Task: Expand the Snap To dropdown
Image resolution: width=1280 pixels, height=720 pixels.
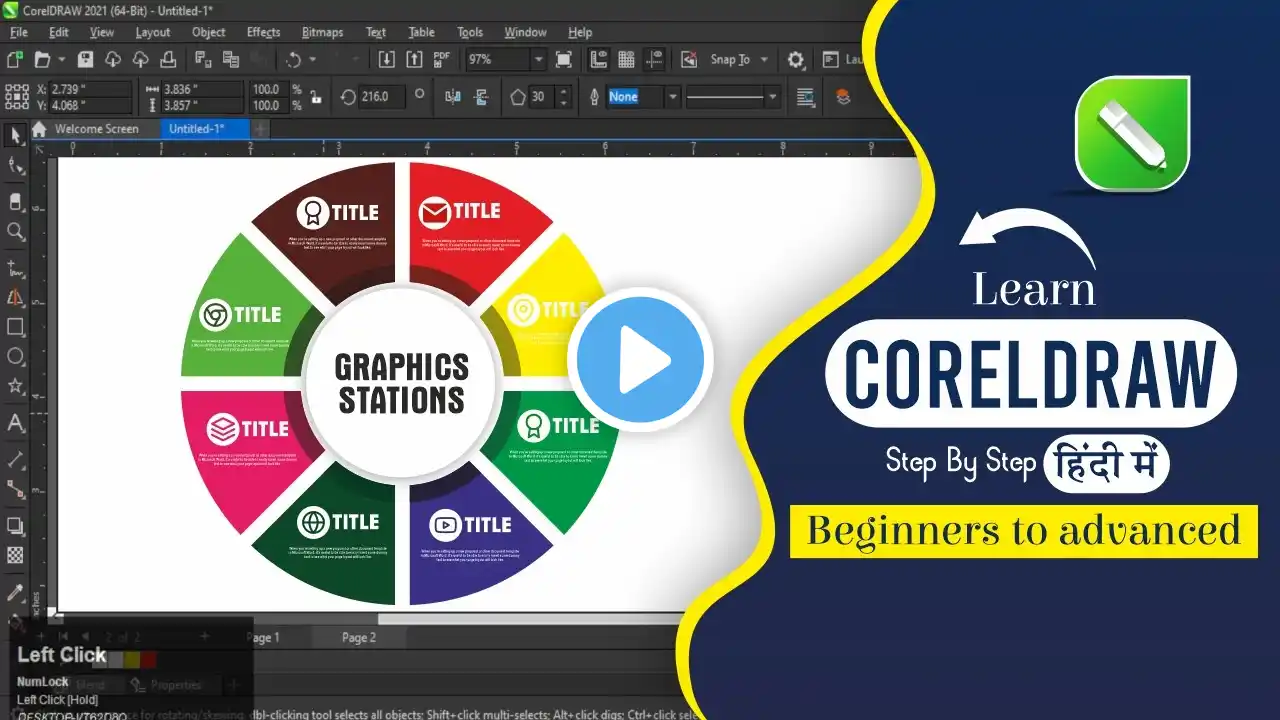Action: (765, 60)
